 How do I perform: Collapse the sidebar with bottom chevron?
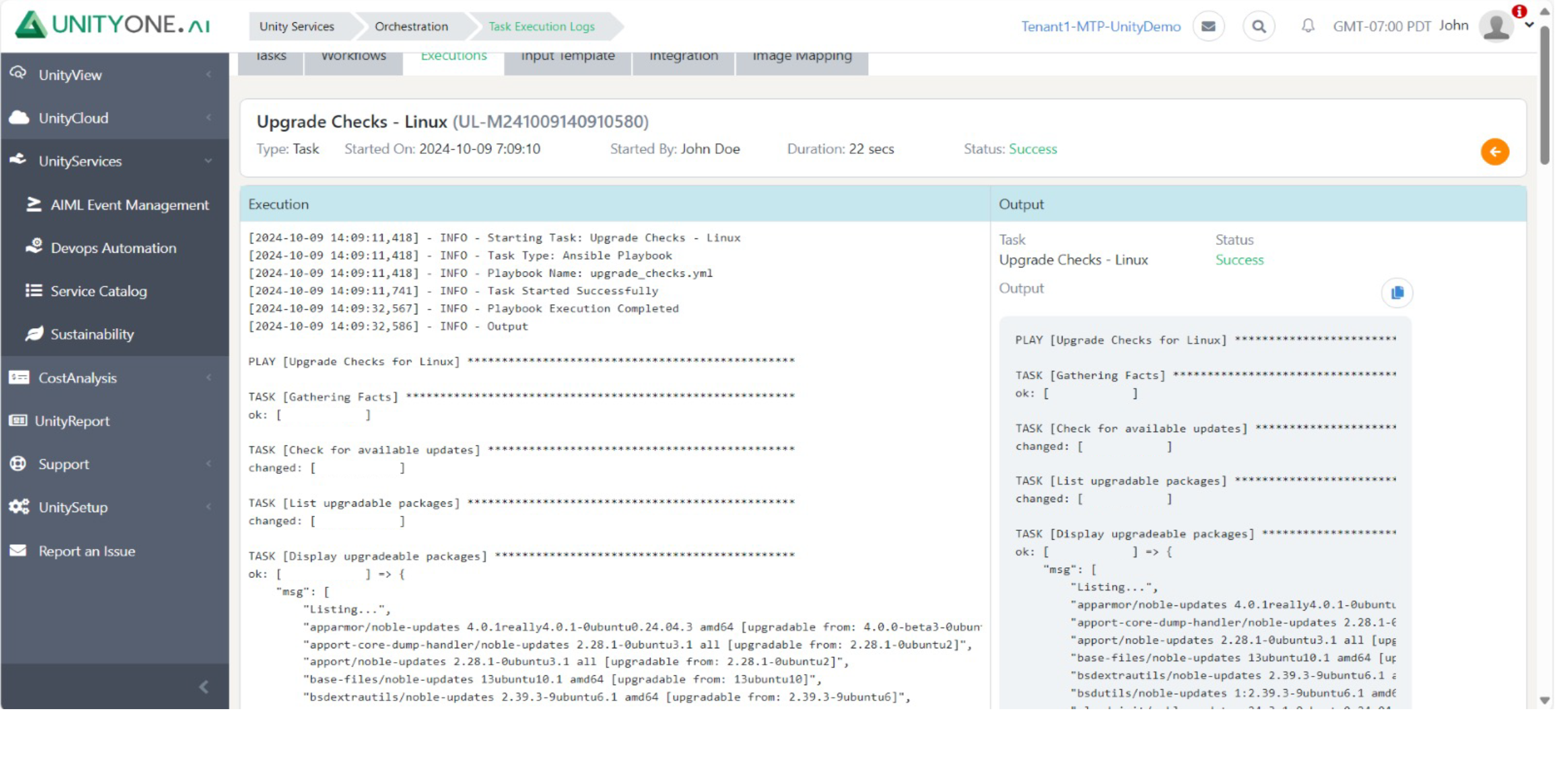point(204,687)
